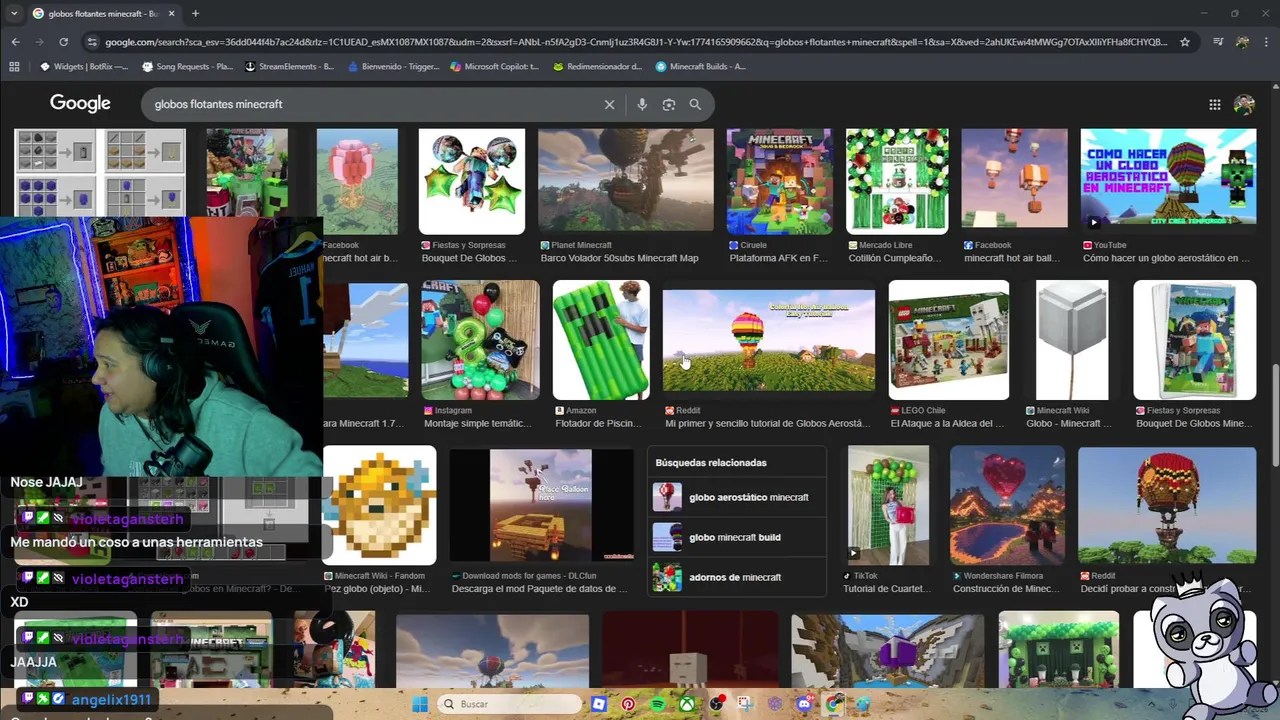Clear the search box with the X icon

[609, 104]
